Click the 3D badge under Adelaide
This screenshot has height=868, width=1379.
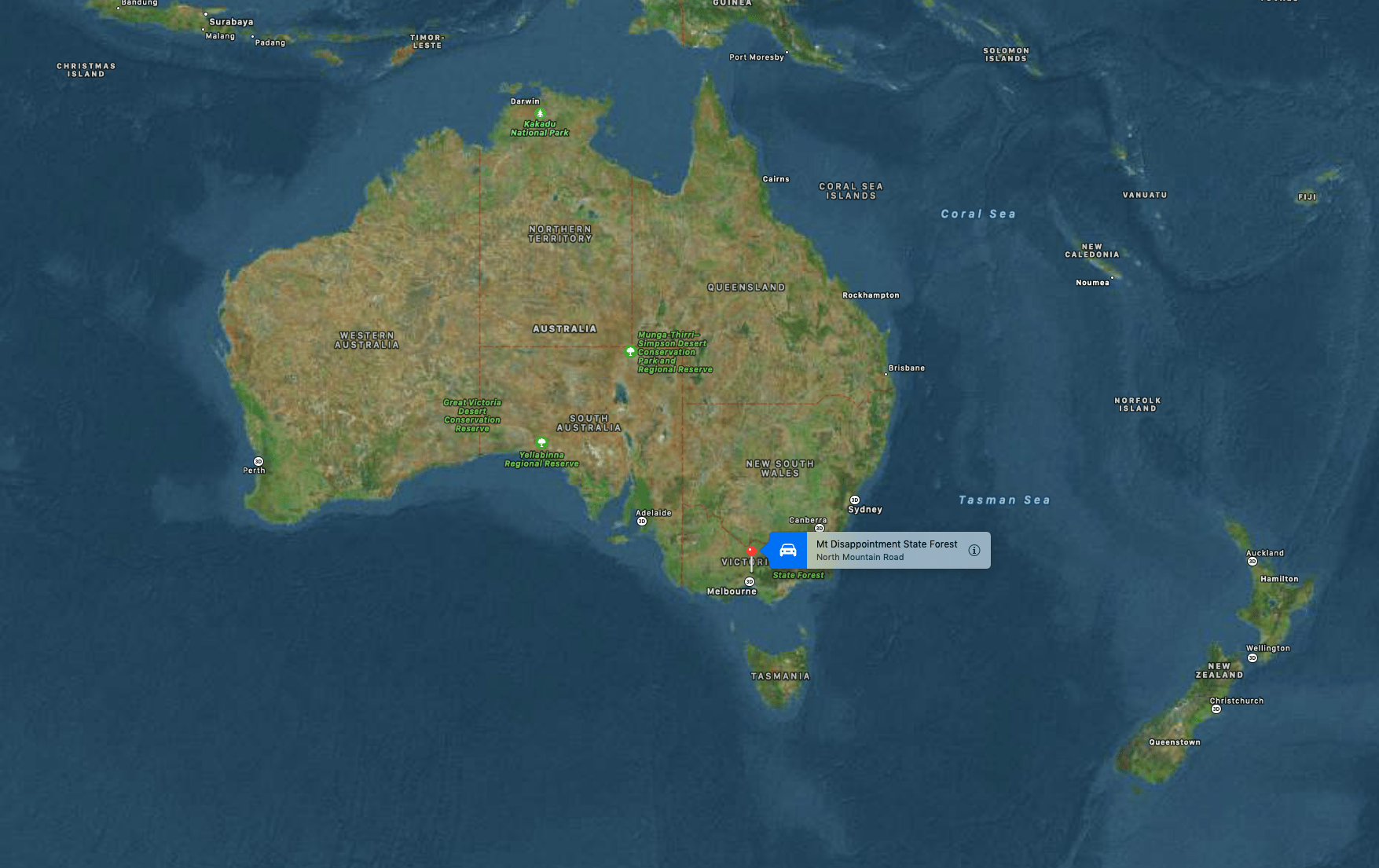pos(642,521)
